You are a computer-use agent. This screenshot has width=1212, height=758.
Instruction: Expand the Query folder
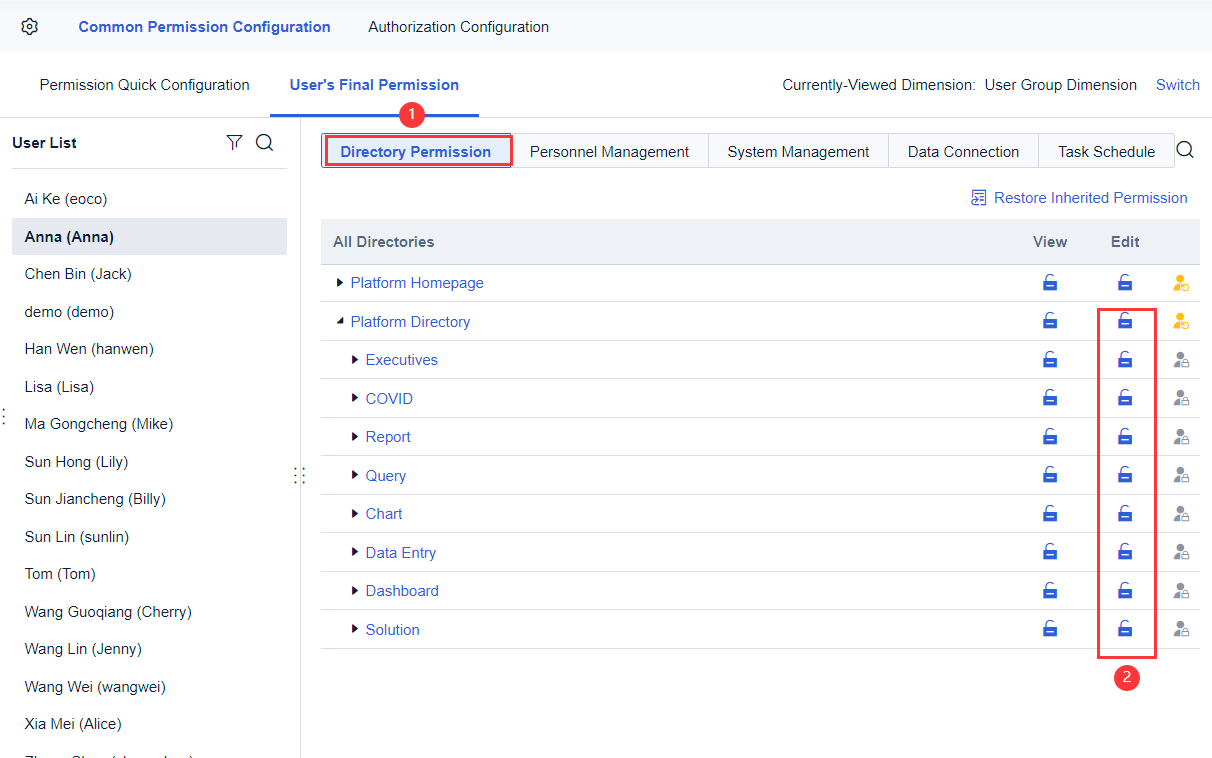click(355, 476)
